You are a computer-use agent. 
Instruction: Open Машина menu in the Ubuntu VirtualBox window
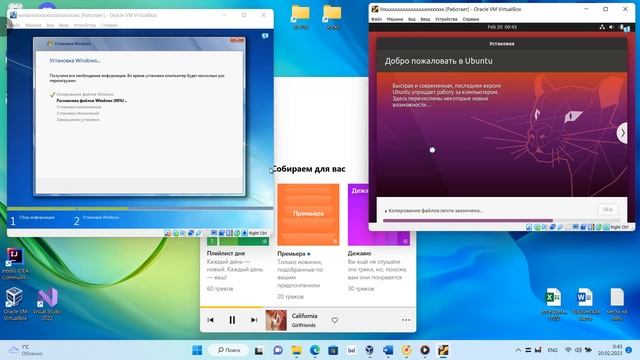click(394, 19)
